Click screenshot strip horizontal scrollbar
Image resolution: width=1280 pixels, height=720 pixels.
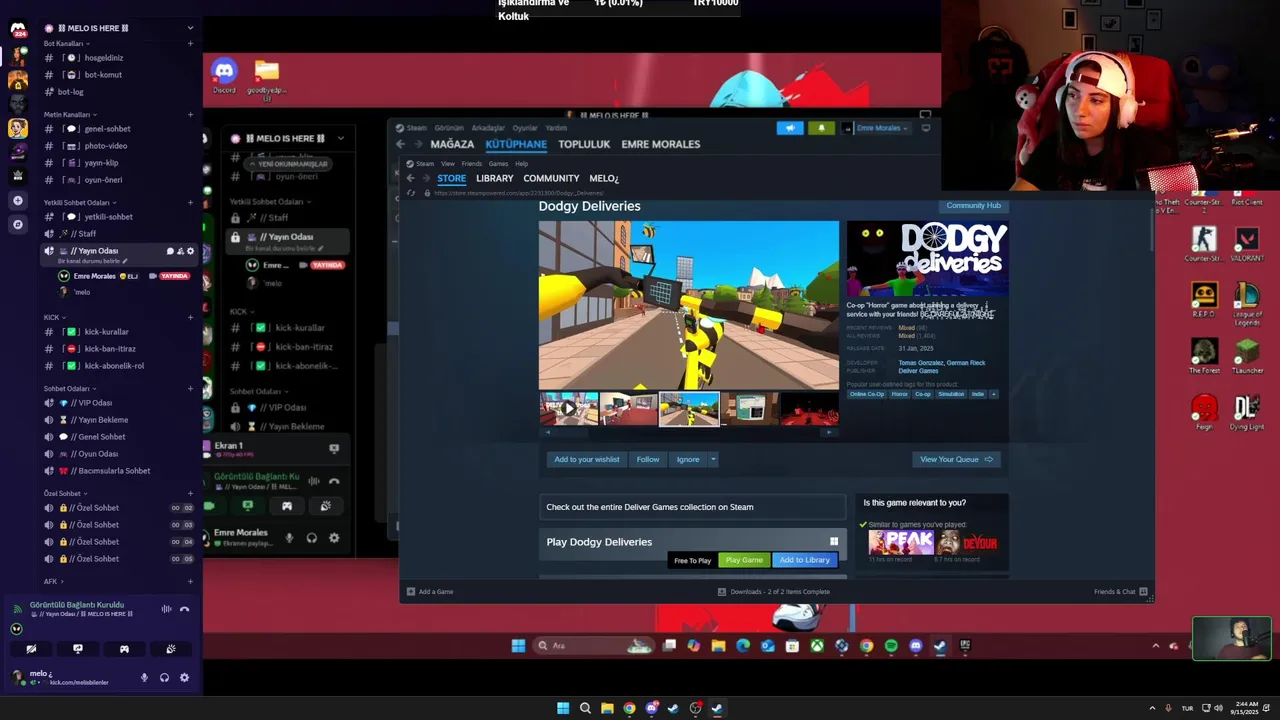689,433
